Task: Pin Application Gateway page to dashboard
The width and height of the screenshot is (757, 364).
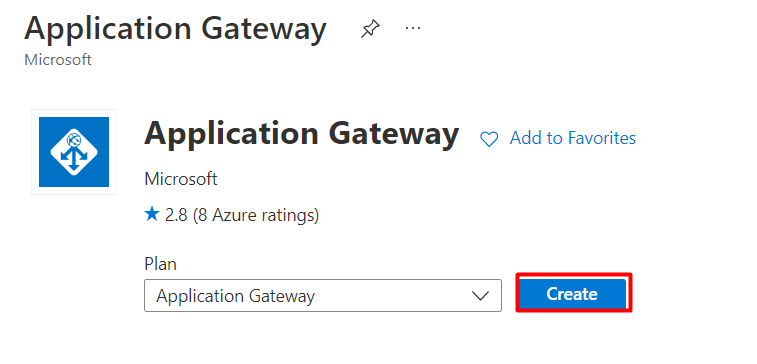Action: coord(370,30)
